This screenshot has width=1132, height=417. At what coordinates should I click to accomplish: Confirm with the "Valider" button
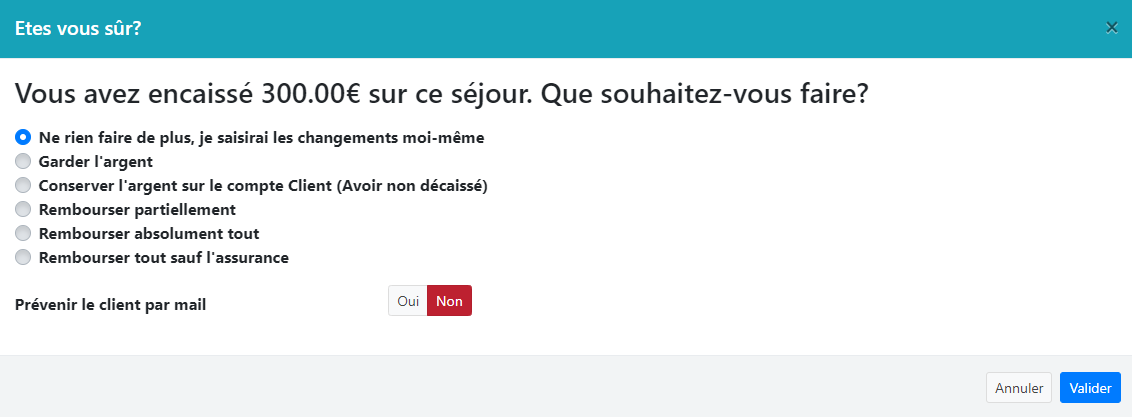[x=1090, y=388]
